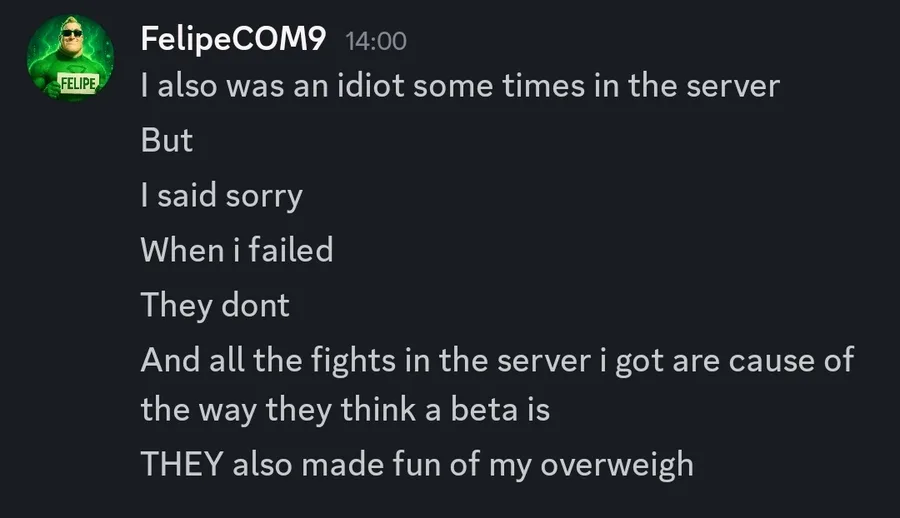The height and width of the screenshot is (518, 900).
Task: Open FelipeCOM9's profile avatar
Action: 70,58
